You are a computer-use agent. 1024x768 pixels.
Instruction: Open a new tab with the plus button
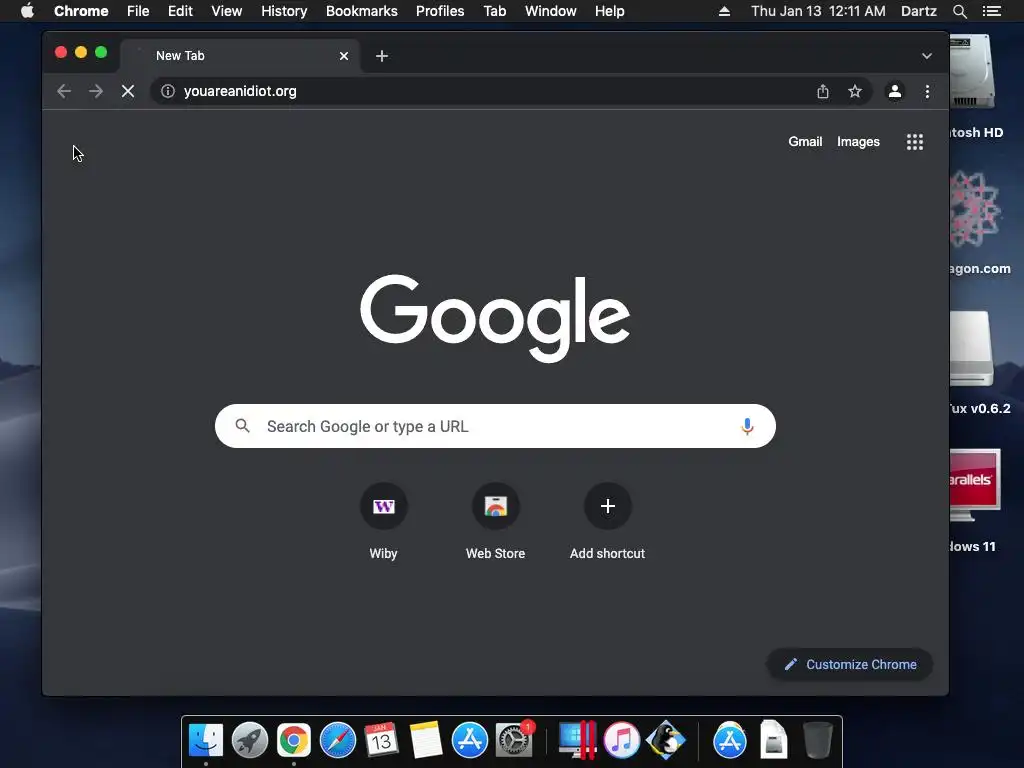click(x=382, y=56)
